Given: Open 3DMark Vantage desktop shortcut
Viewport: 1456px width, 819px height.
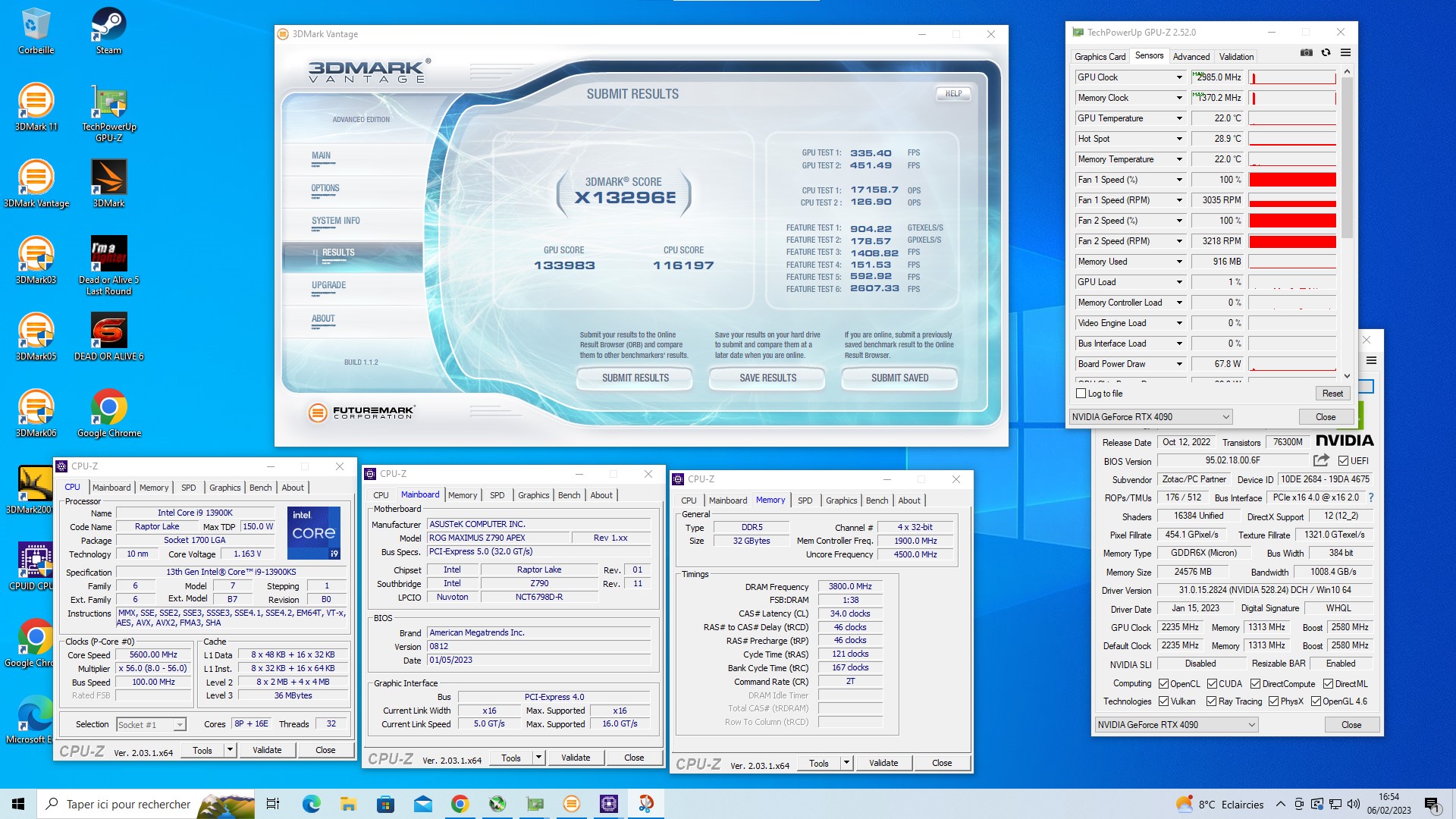Looking at the screenshot, I should (x=36, y=184).
